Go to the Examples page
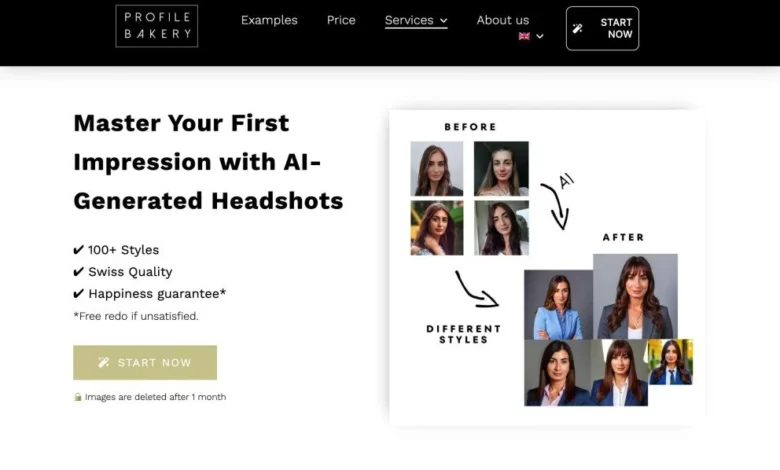780x470 pixels. click(x=269, y=20)
